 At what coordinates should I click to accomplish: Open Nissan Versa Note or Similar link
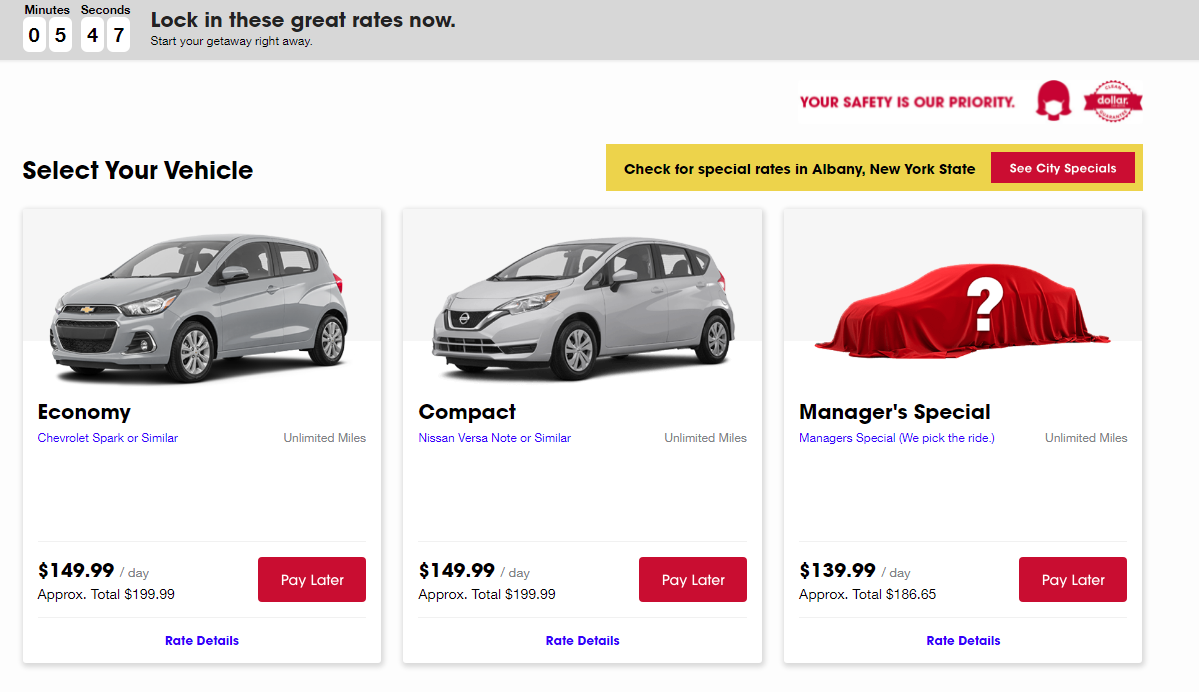(495, 438)
